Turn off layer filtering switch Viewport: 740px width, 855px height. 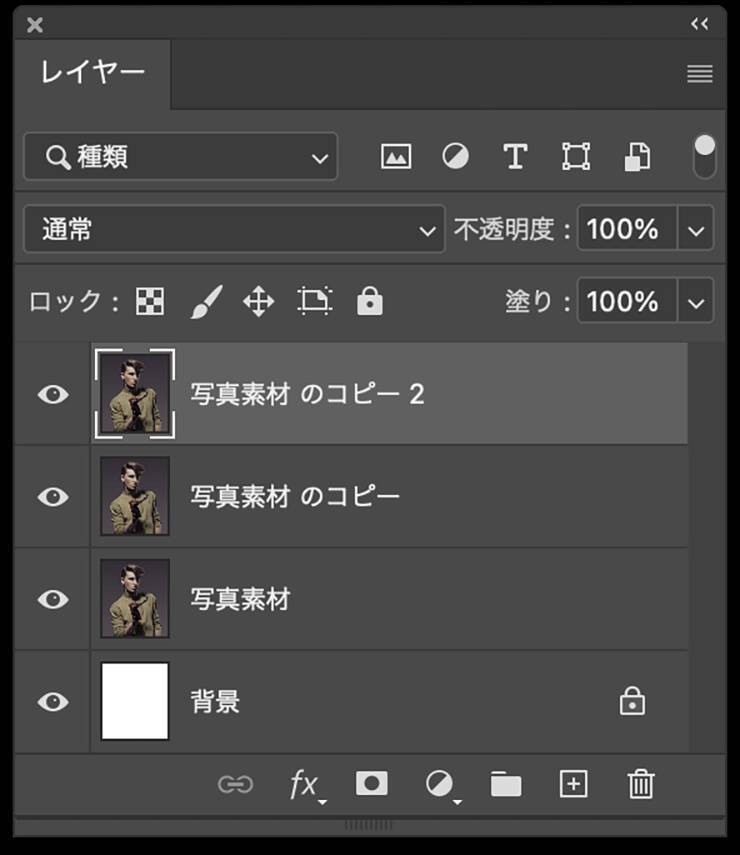pos(705,157)
